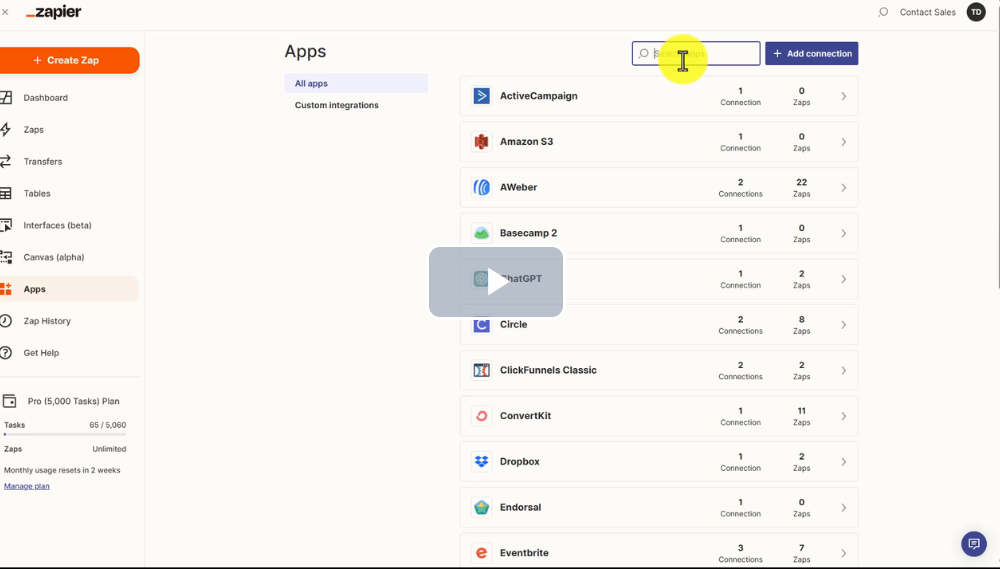
Task: Click the Interfaces (beta) icon
Action: pyautogui.click(x=6, y=225)
